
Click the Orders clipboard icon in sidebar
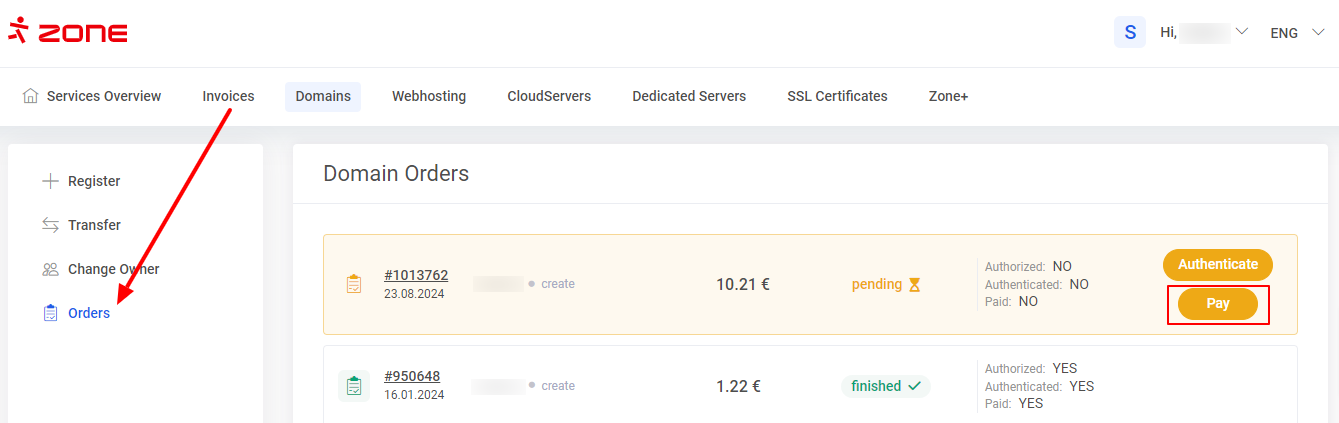click(50, 313)
